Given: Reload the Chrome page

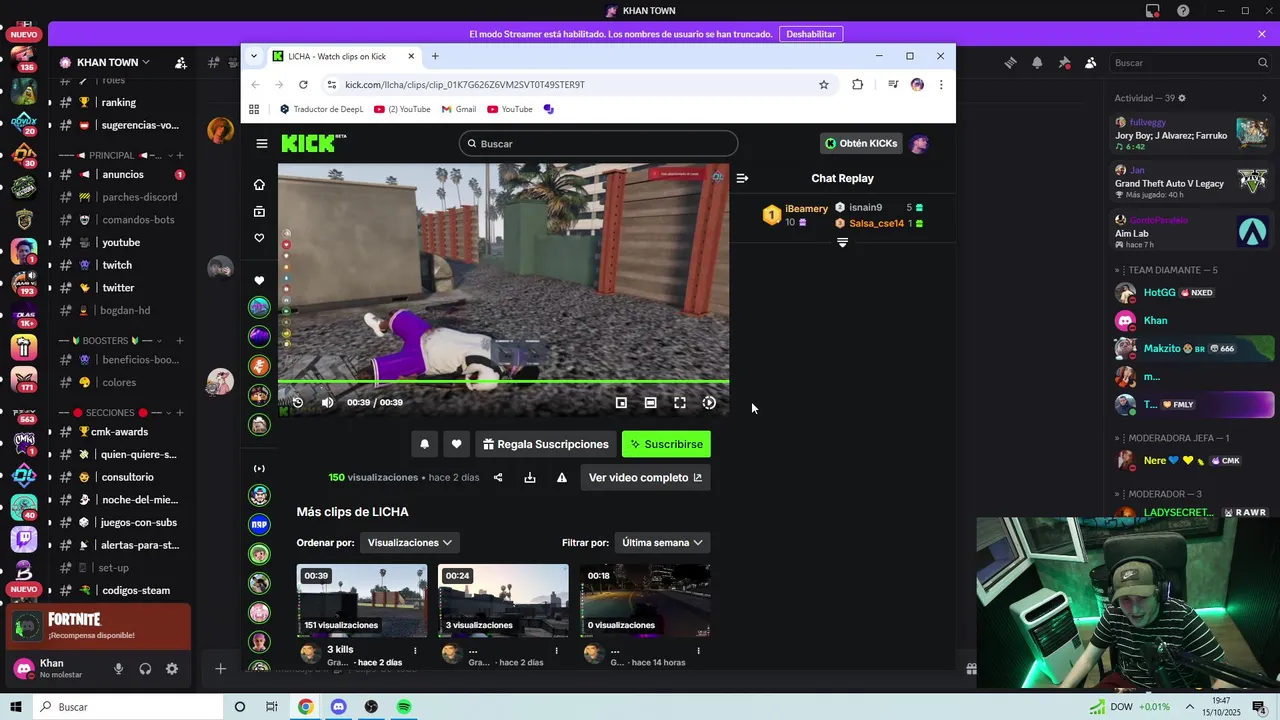Looking at the screenshot, I should 303,85.
